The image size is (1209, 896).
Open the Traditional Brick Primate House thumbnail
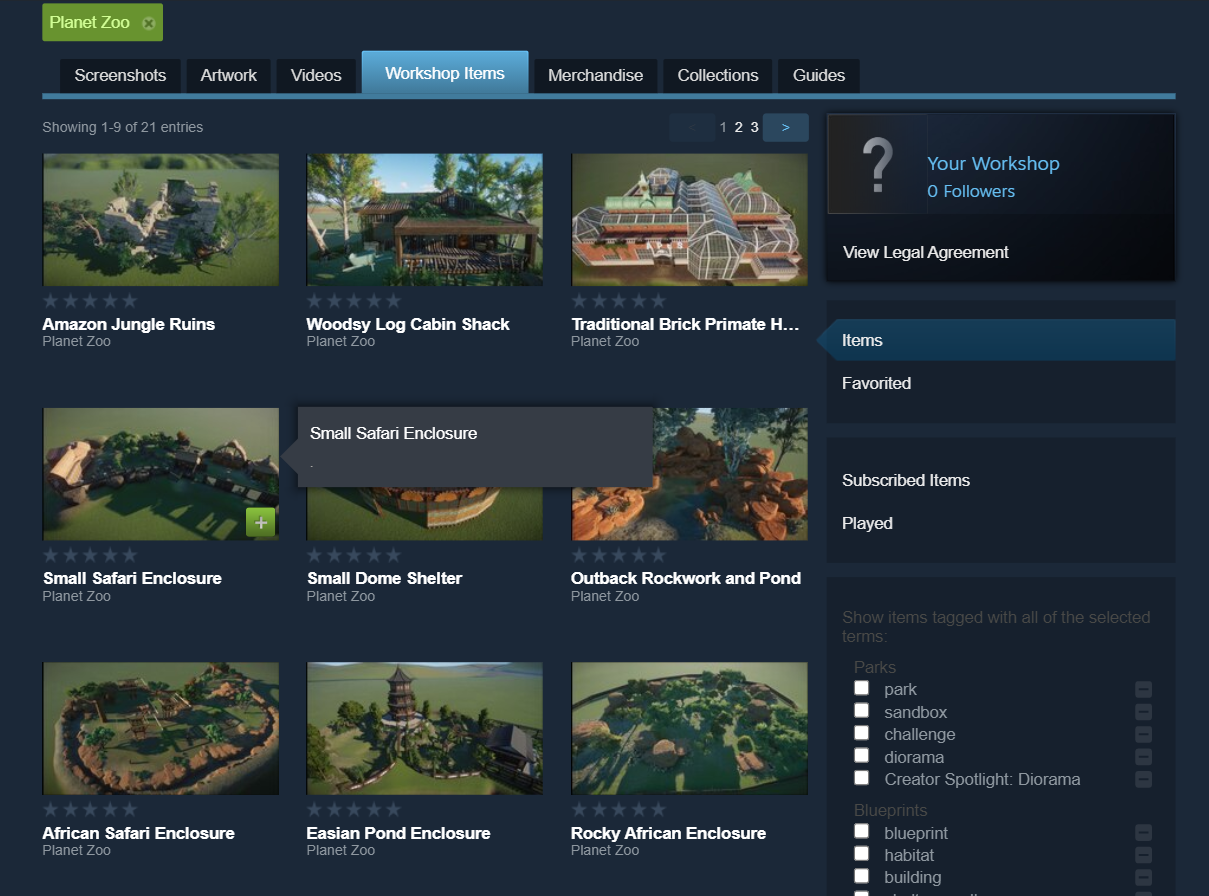pyautogui.click(x=689, y=220)
